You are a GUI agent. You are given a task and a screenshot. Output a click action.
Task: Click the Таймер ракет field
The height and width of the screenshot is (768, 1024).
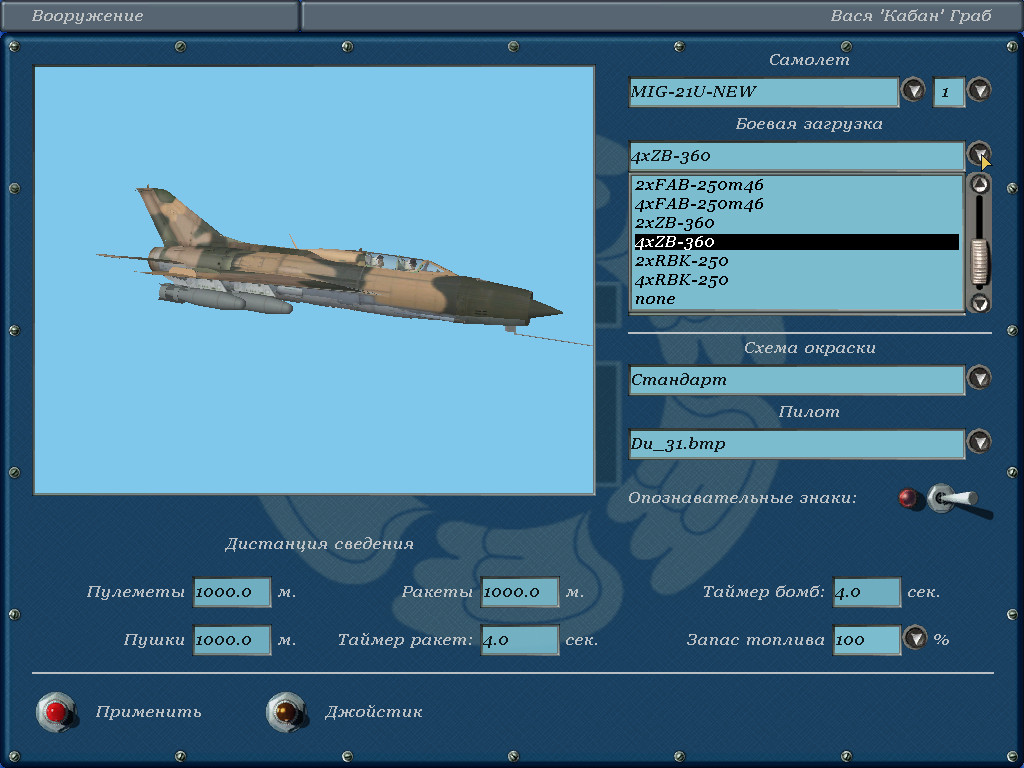tap(520, 640)
